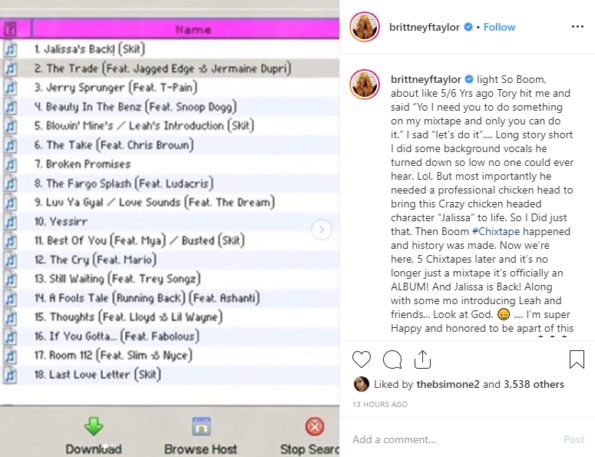Click the red Stop Search icon
595x457 pixels.
(x=315, y=426)
